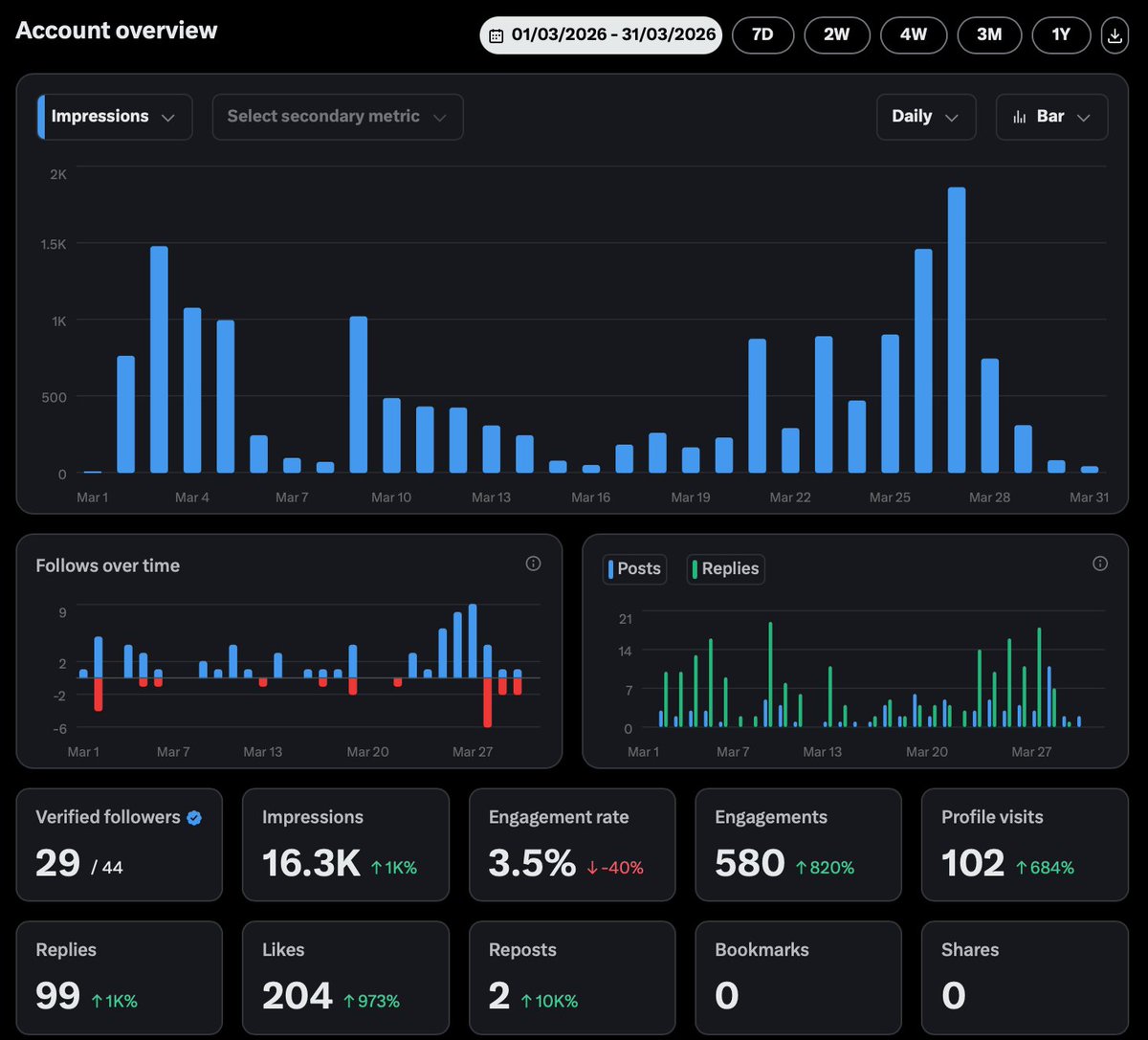Viewport: 1148px width, 1040px height.
Task: Open the calendar icon in date range
Action: tap(496, 36)
